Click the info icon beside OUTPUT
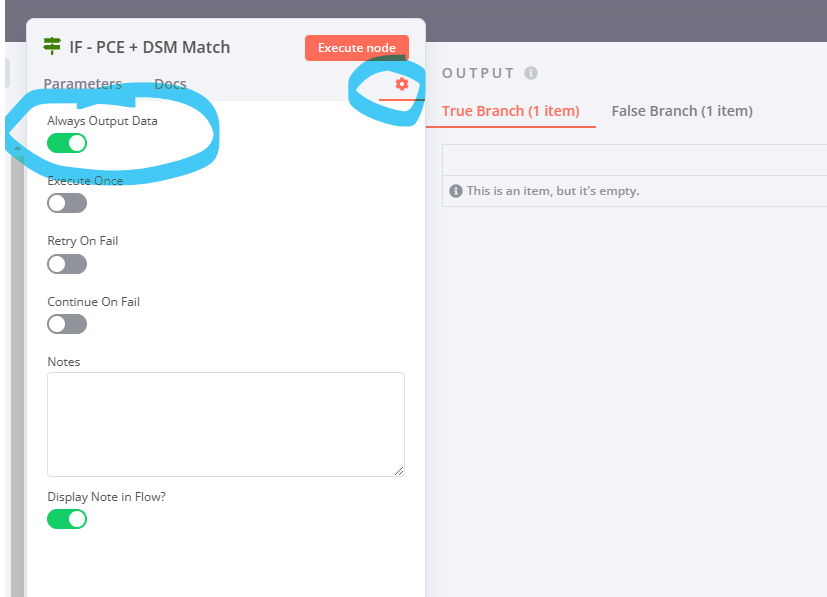Viewport: 827px width, 597px height. 531,73
